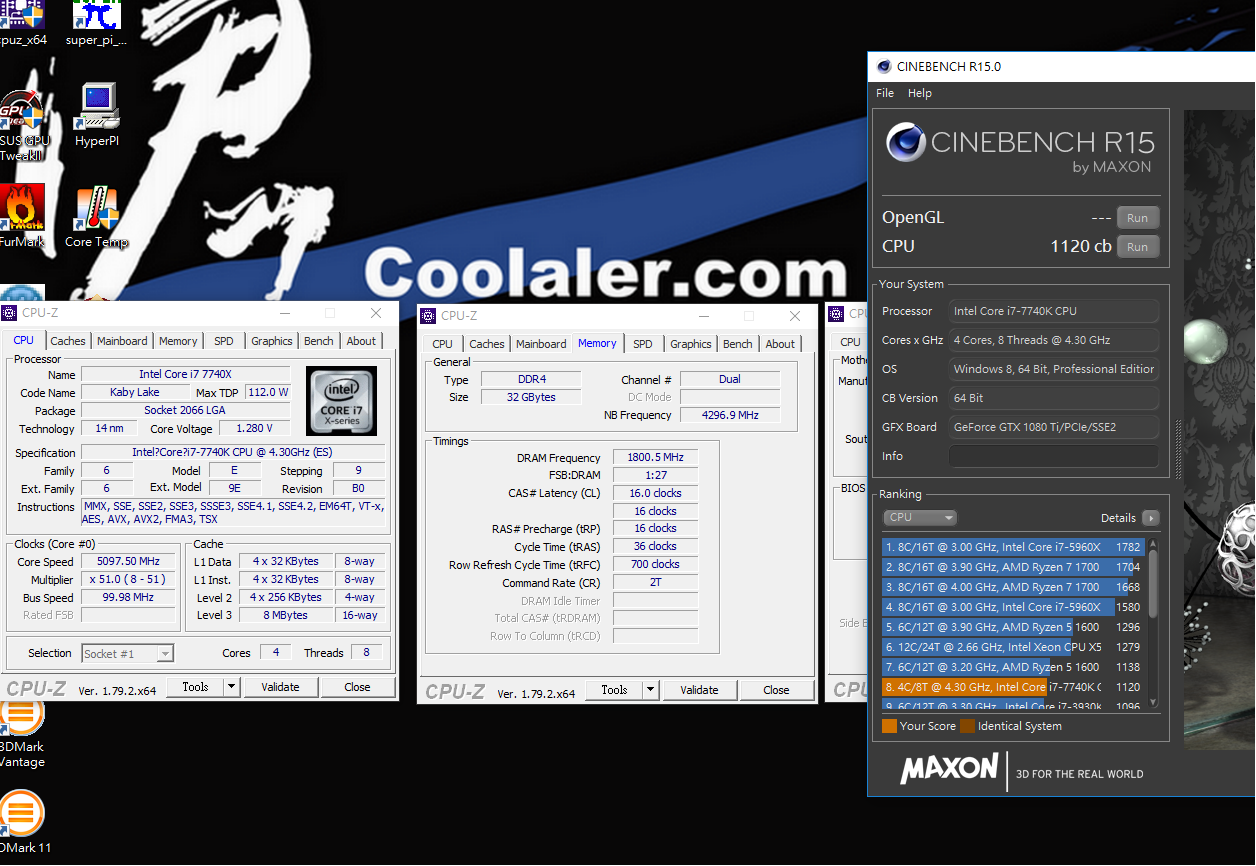Click the Multiplier value x 51.0 (8 - 51)
The height and width of the screenshot is (866, 1256).
point(129,580)
